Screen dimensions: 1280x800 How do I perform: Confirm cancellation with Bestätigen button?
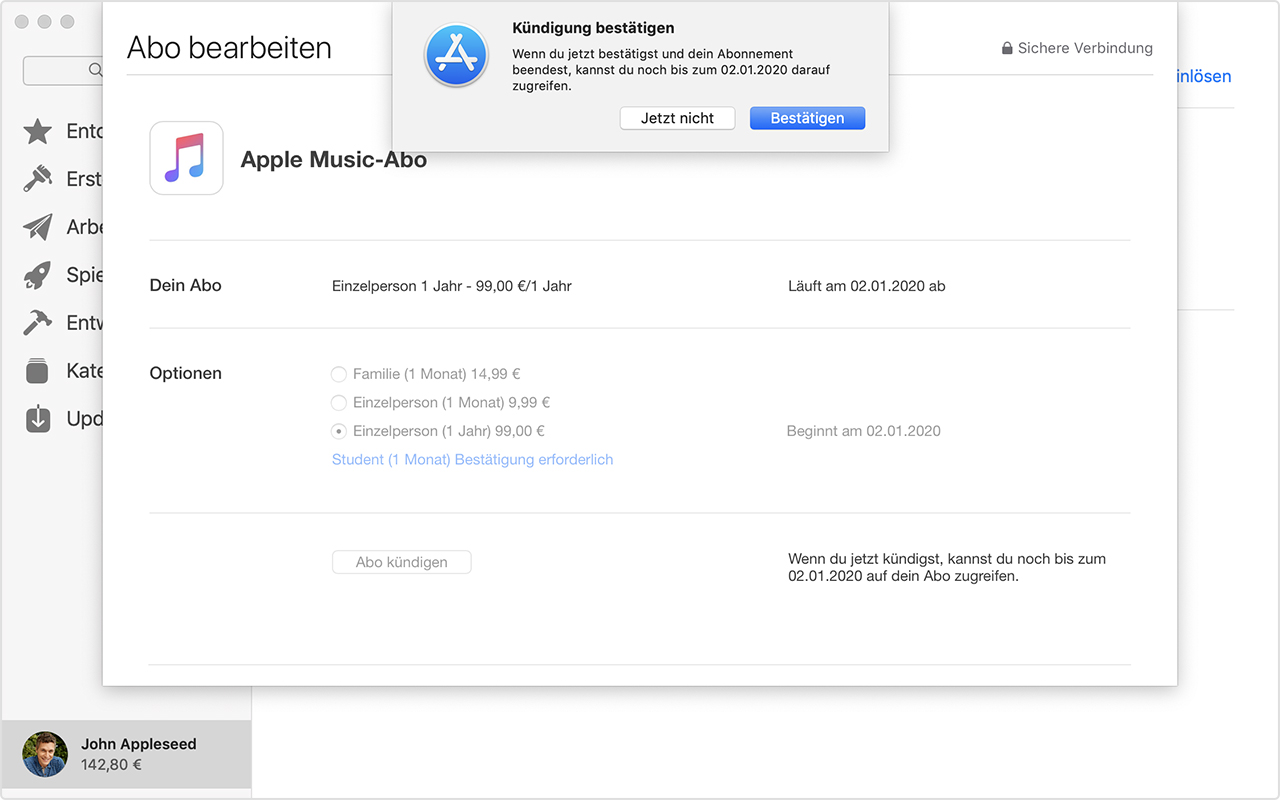[807, 118]
